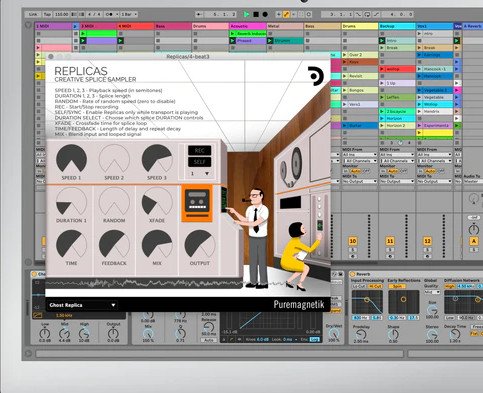Viewport: 483px width, 393px height.
Task: Toggle the Reverb device Hi Cut button
Action: coord(375,286)
